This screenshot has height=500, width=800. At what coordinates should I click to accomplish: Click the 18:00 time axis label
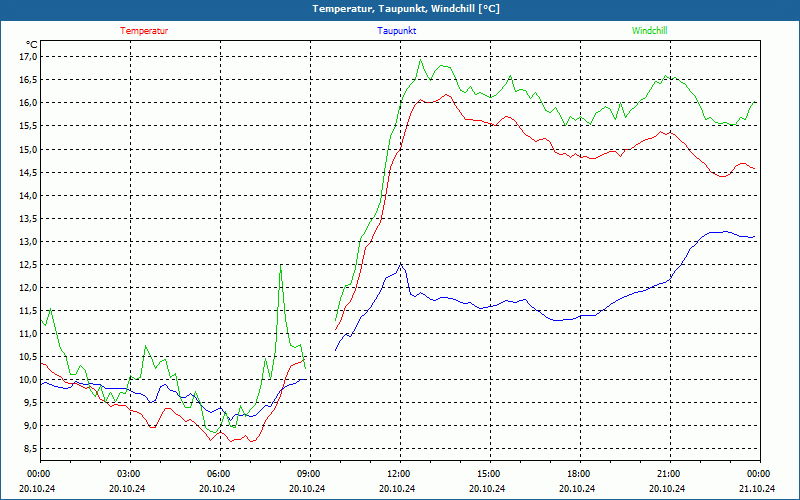tap(578, 474)
